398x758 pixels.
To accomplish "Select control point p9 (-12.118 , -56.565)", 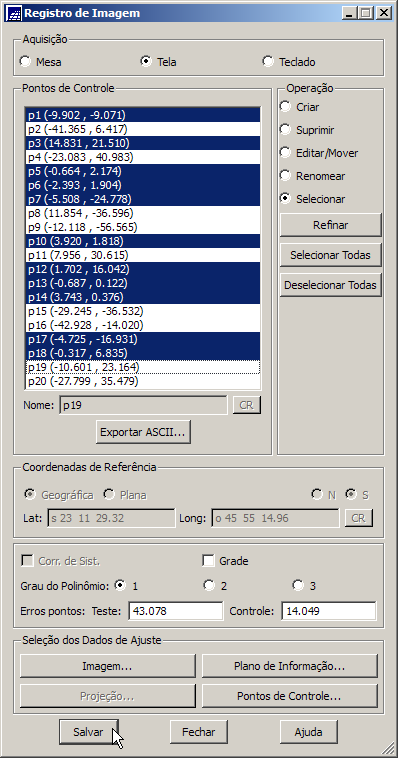I will coord(143,227).
